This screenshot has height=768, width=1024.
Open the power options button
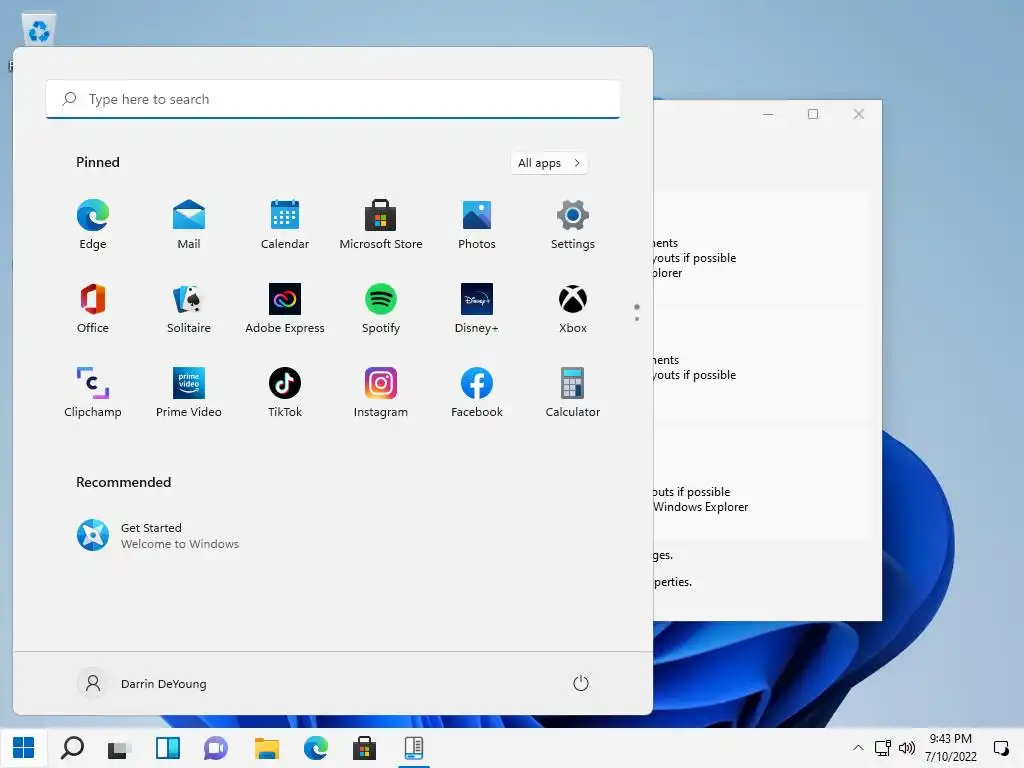point(581,684)
